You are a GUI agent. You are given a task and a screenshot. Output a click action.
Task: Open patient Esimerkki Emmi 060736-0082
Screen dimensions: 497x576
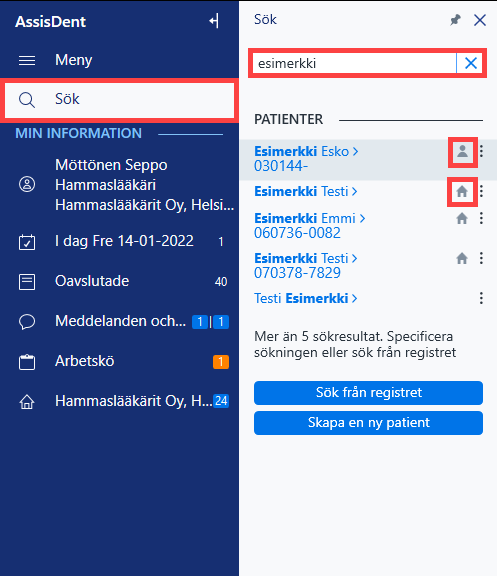(x=310, y=225)
